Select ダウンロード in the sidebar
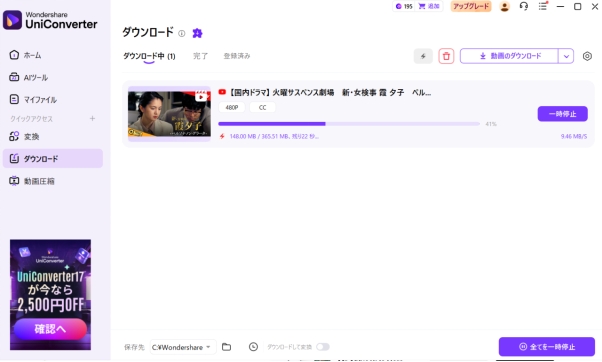The image size is (602, 362). point(53,159)
